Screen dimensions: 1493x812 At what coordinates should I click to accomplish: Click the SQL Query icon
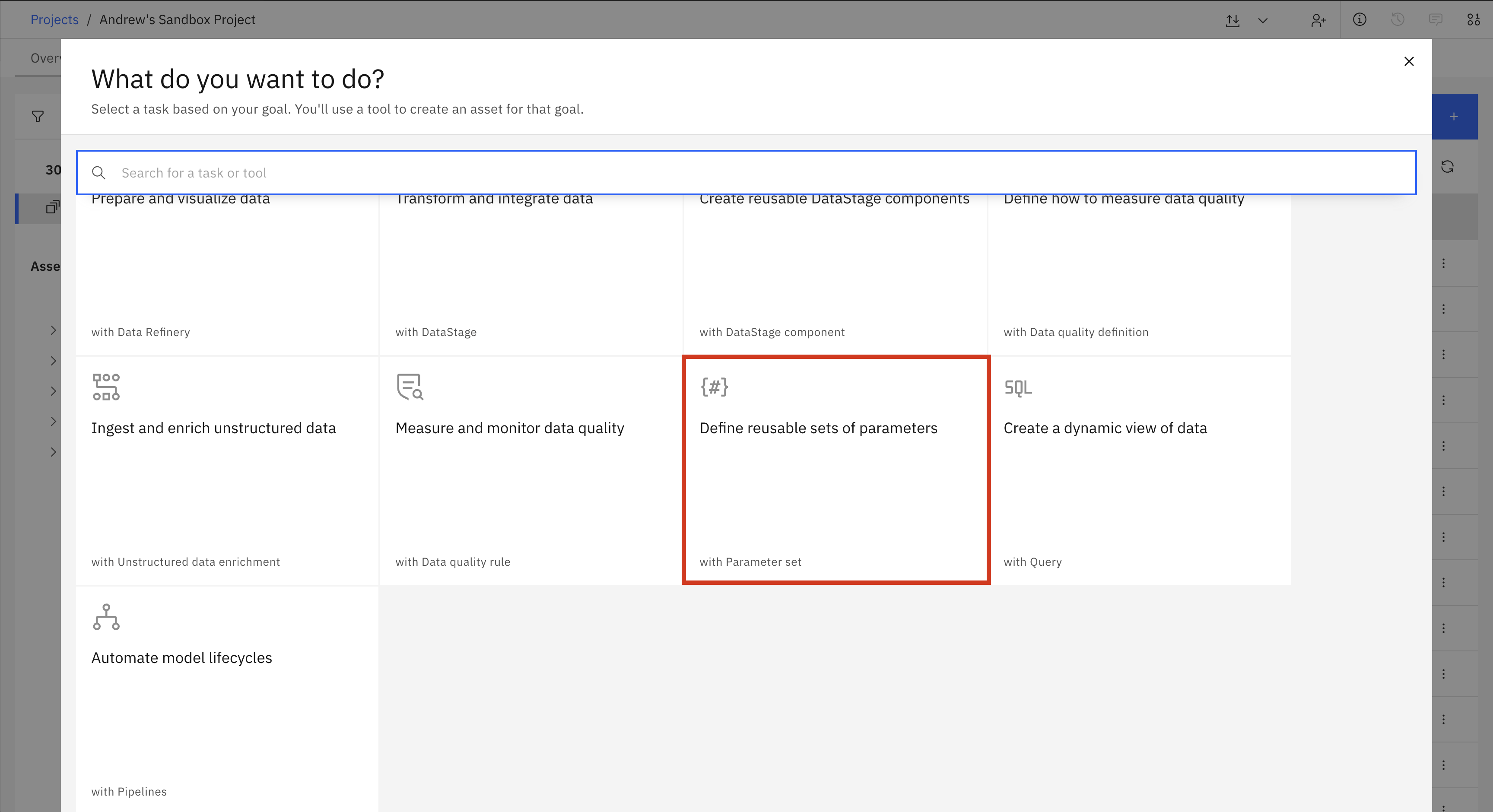pos(1018,387)
